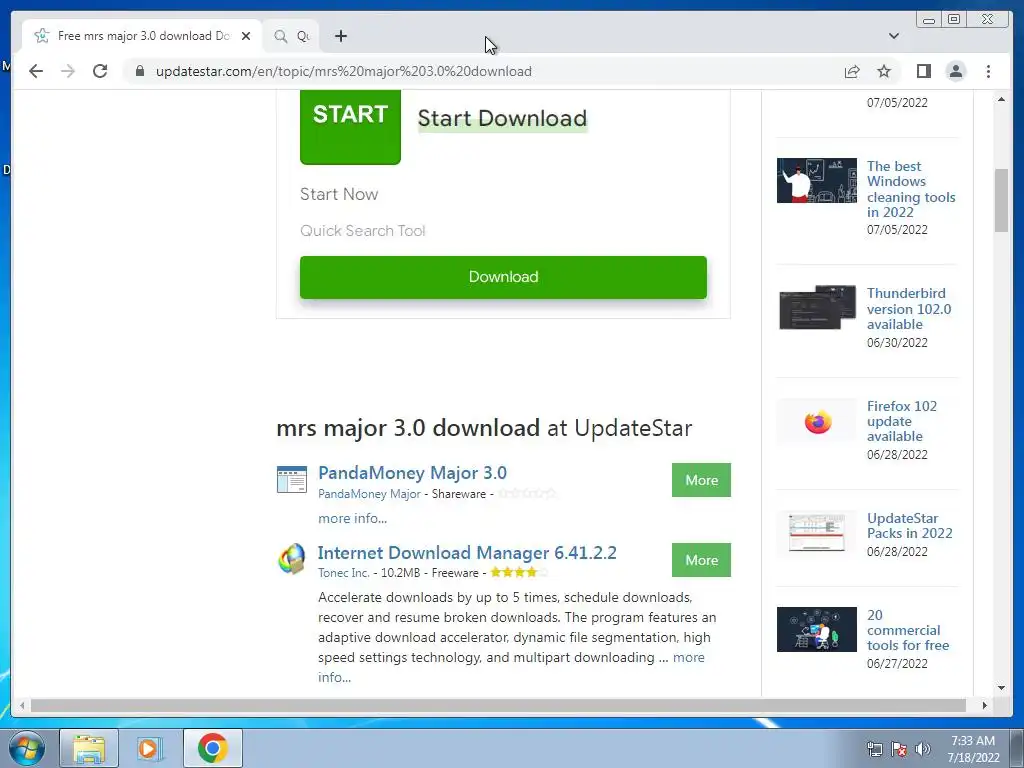Close the 'Free mrs major 3.0 download' tab
The image size is (1024, 768).
point(246,36)
